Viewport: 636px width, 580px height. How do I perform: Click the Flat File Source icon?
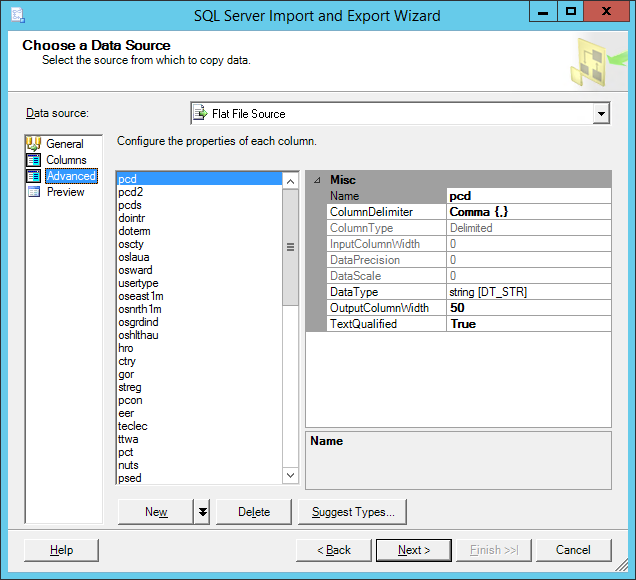[200, 114]
